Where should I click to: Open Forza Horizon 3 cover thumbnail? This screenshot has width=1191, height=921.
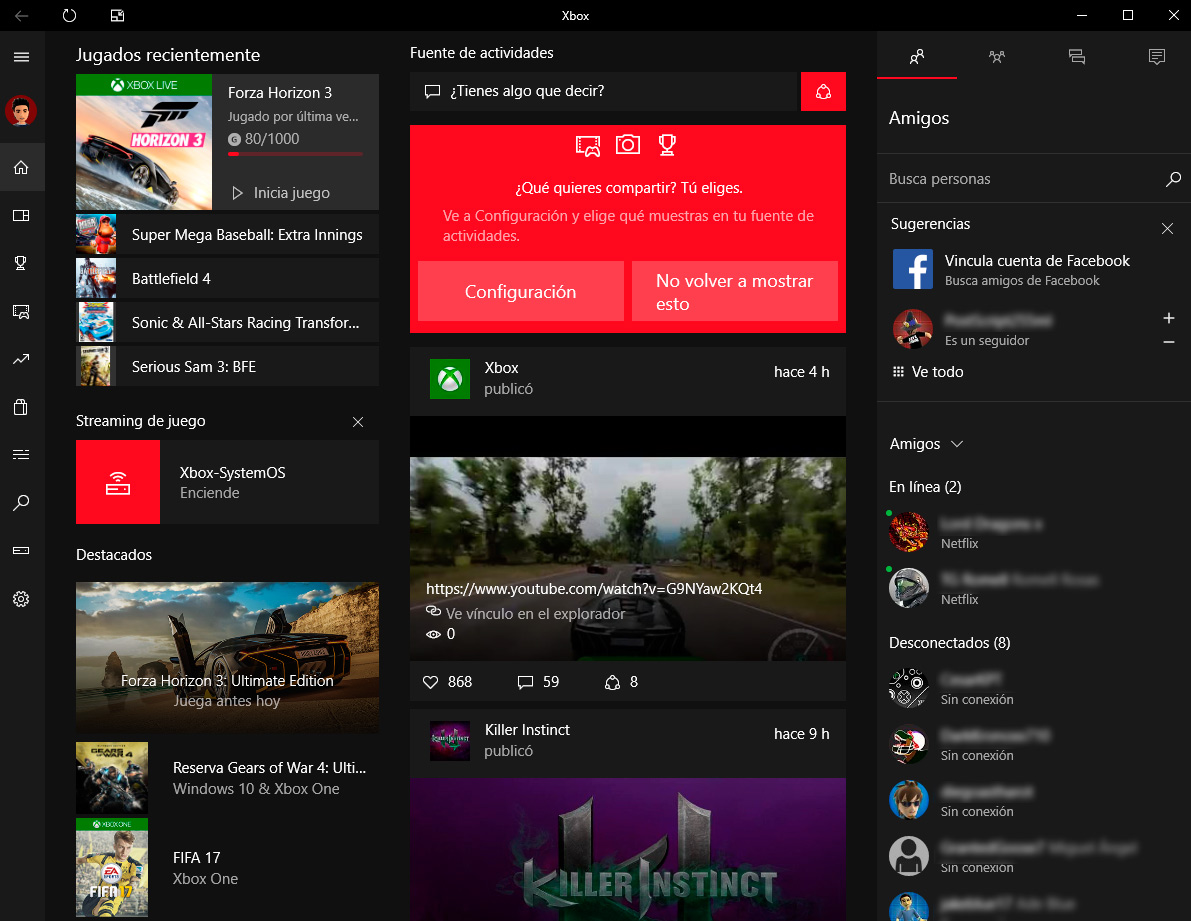[x=144, y=142]
